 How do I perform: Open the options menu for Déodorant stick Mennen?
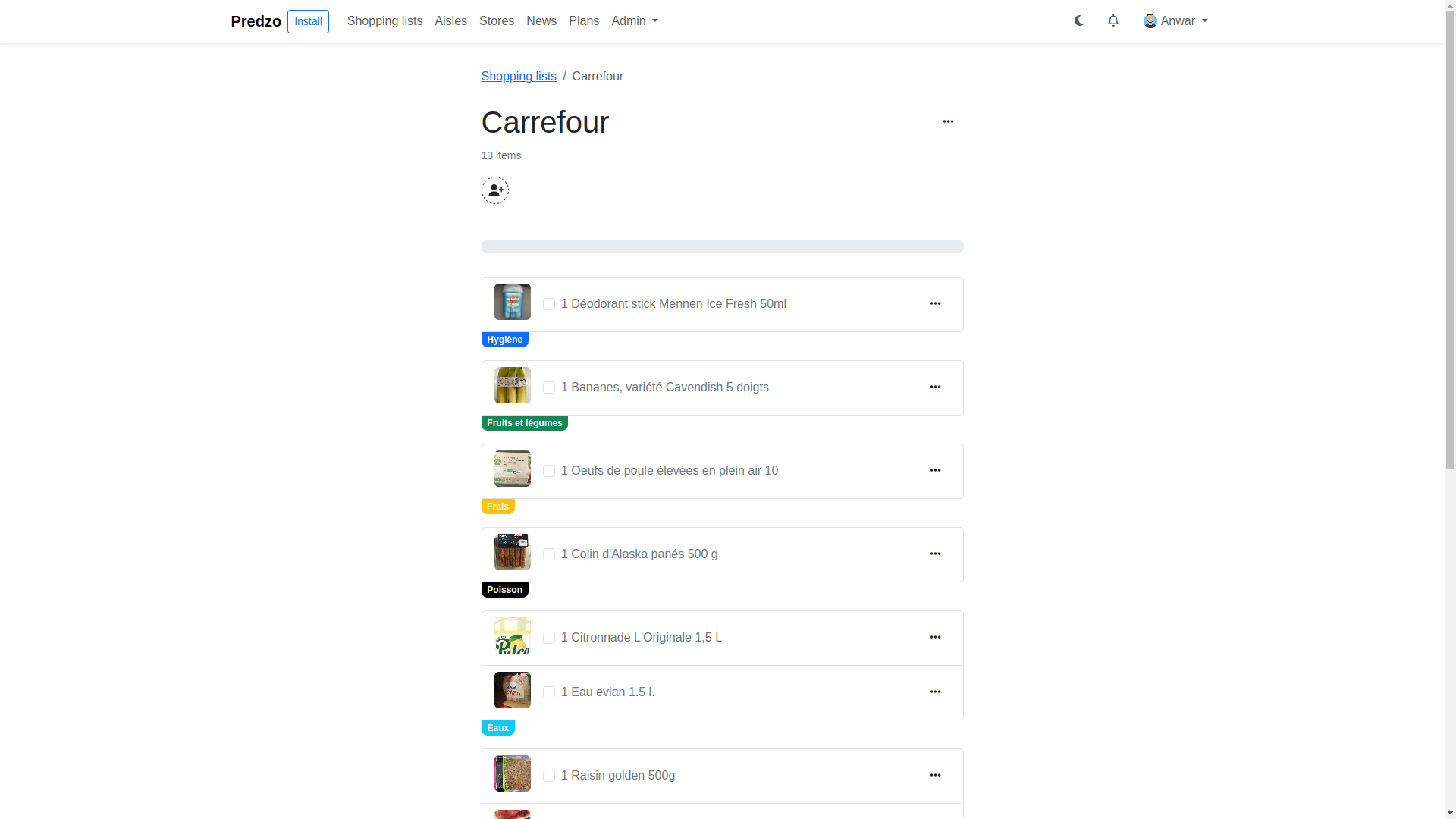click(935, 303)
